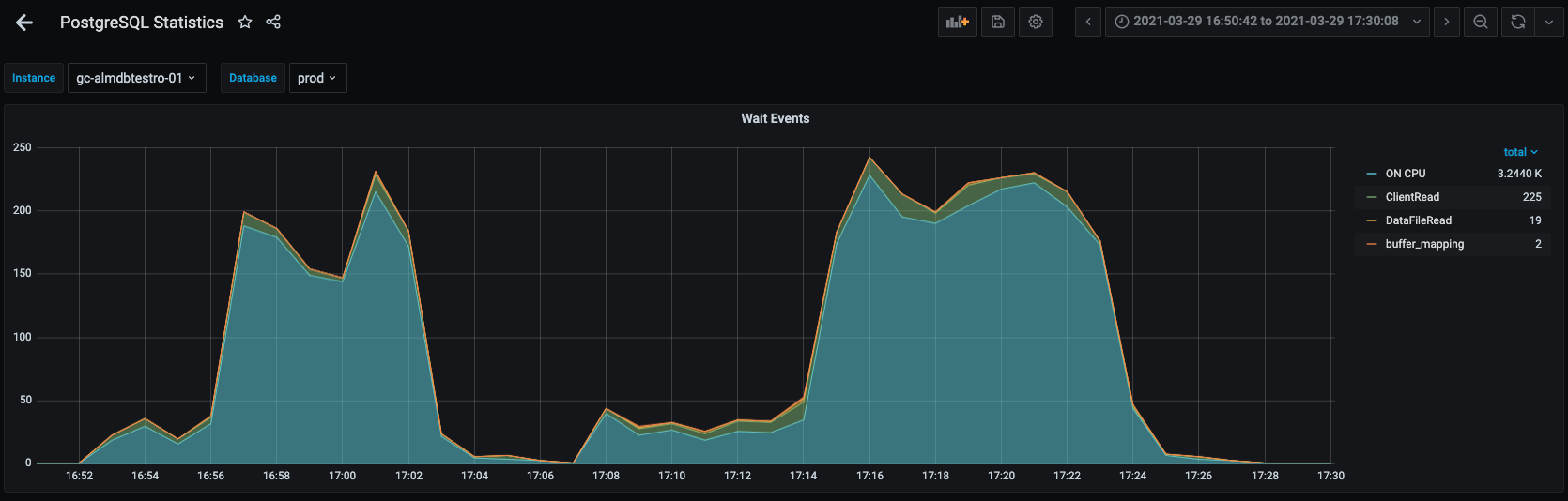Click the Wait Events panel title
The image size is (1568, 501).
click(775, 118)
